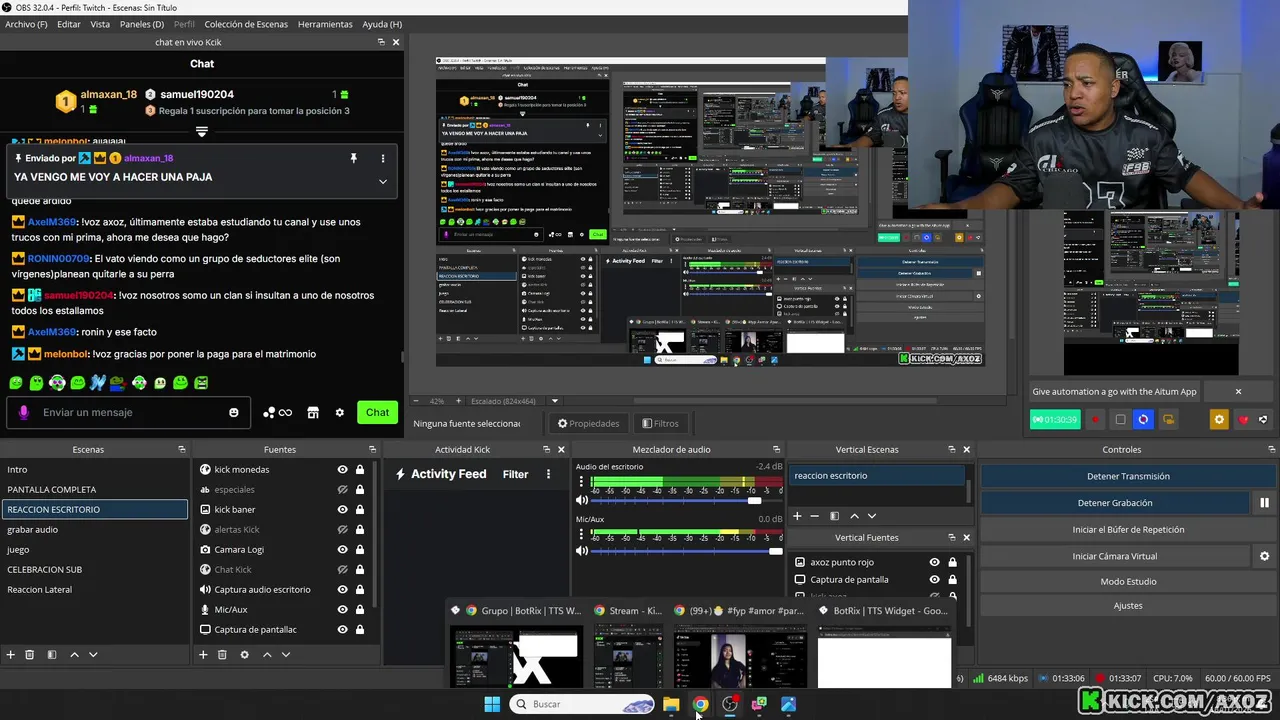Open File Explorer from the taskbar

(671, 704)
